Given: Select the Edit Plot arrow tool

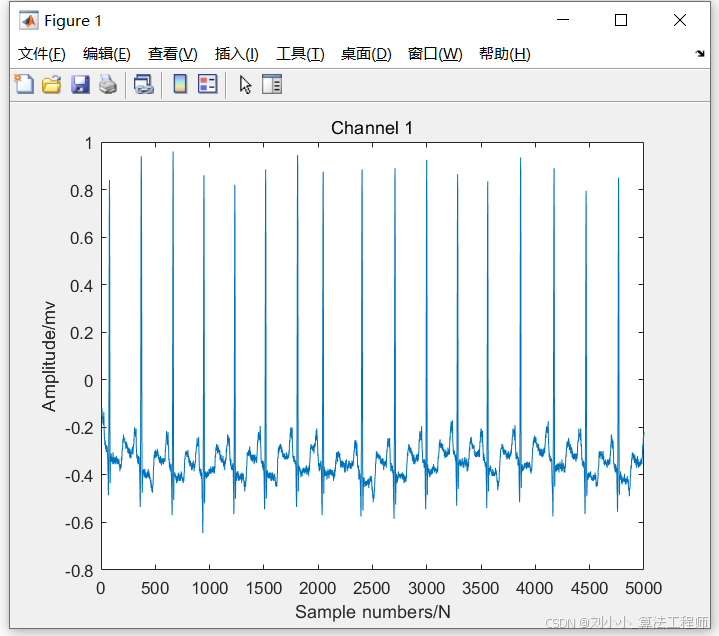Looking at the screenshot, I should click(x=245, y=85).
